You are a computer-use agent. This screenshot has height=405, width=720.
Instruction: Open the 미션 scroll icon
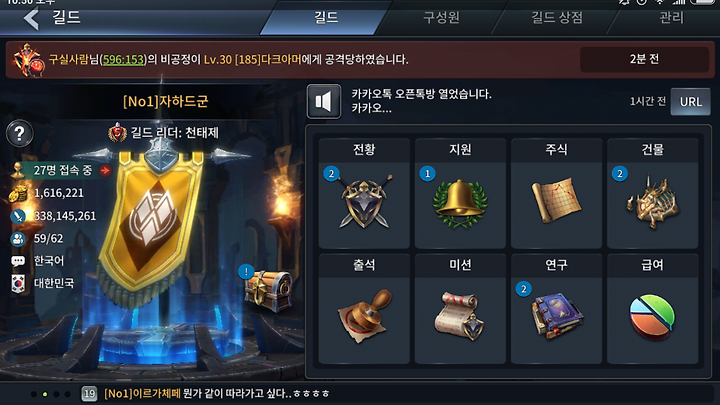[460, 316]
